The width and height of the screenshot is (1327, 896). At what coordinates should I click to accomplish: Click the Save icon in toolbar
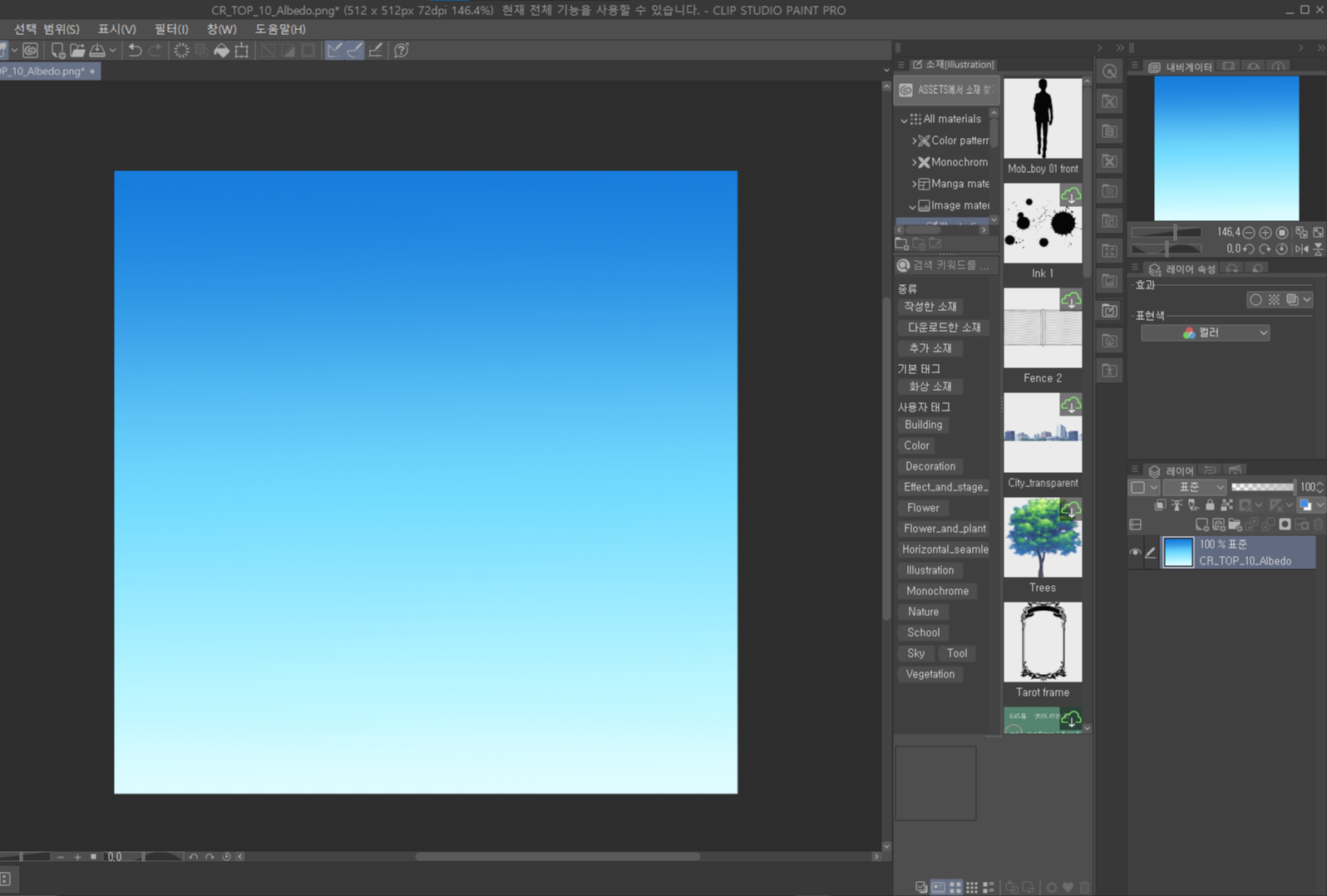pyautogui.click(x=97, y=51)
